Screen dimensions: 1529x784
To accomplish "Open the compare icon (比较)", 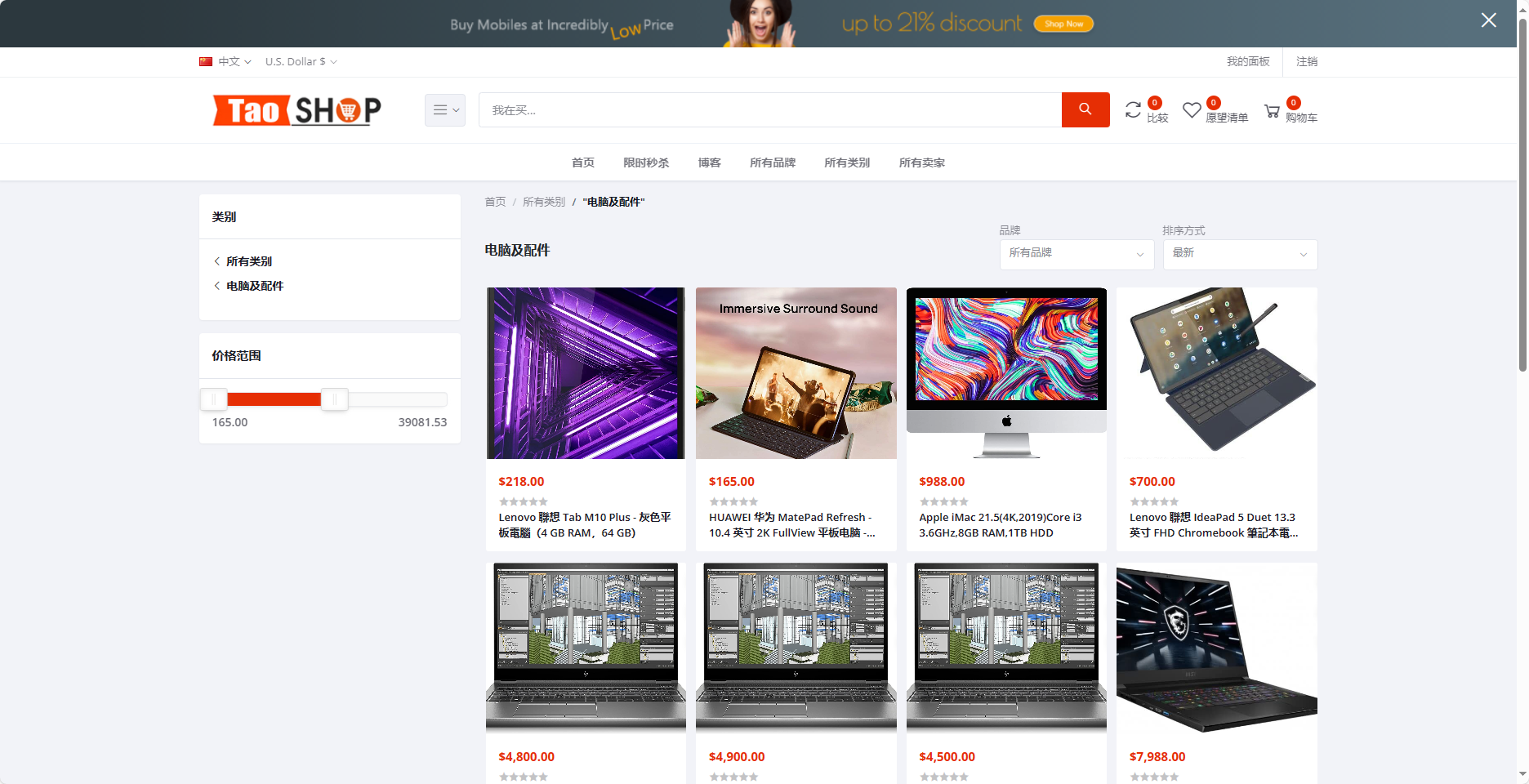I will coord(1133,109).
